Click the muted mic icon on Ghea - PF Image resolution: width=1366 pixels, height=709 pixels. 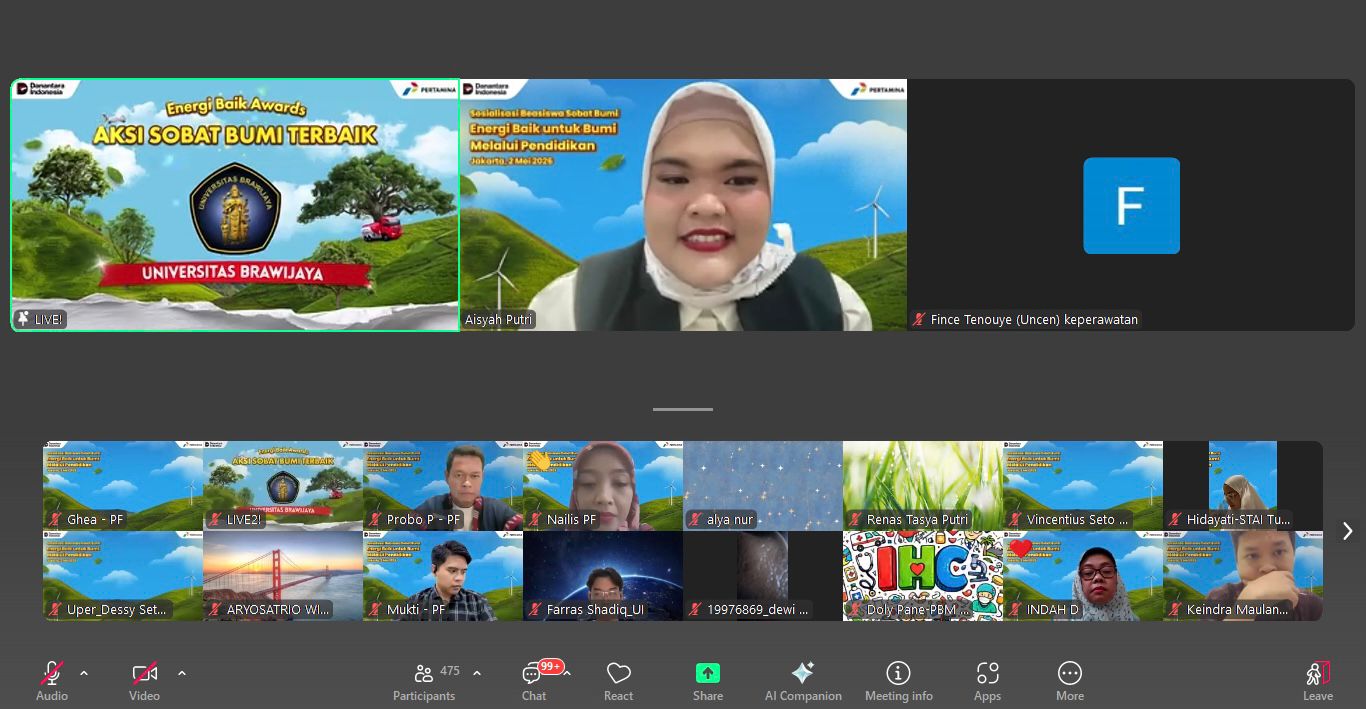(56, 520)
